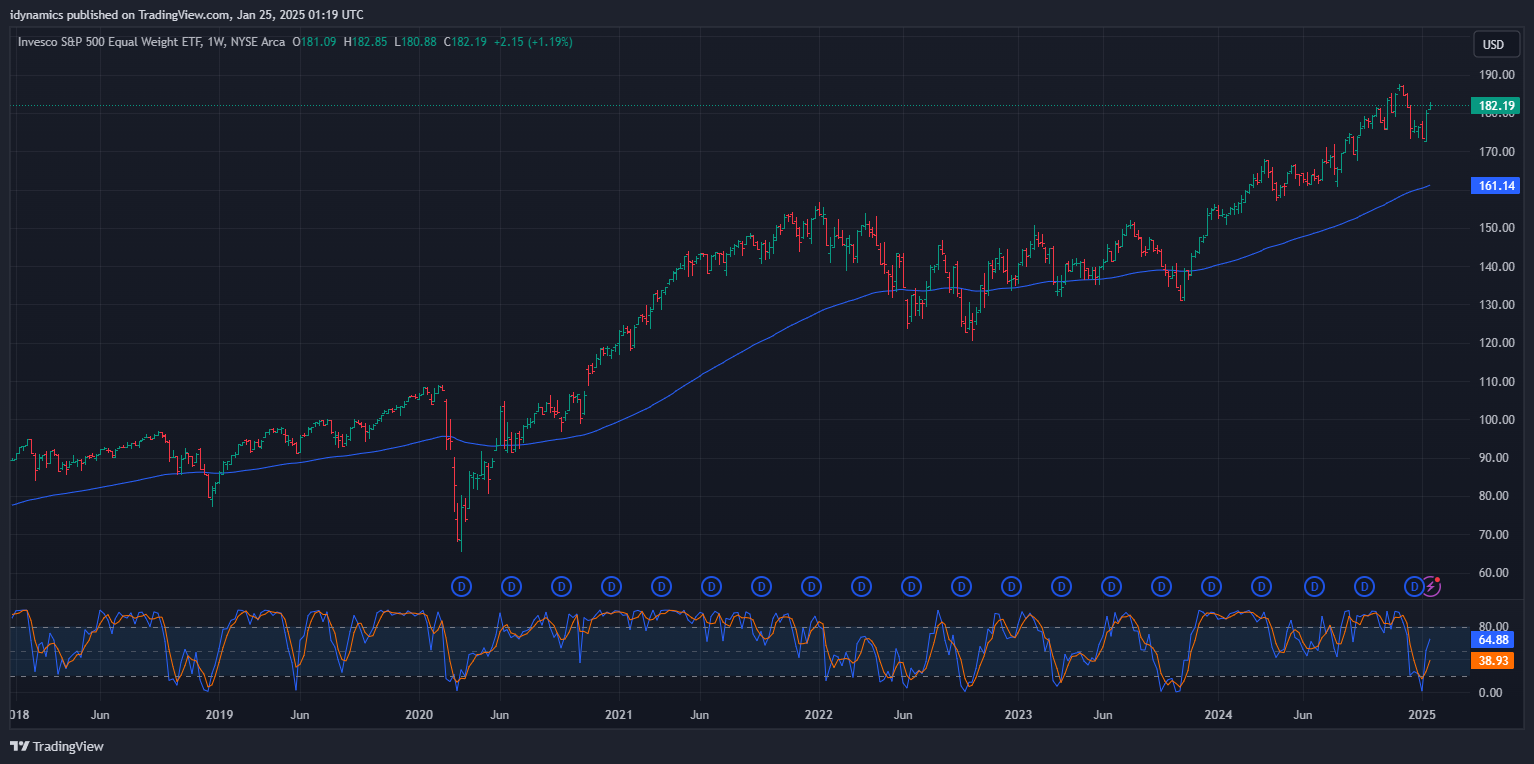Click the 2025 label on the time axis

(1421, 715)
